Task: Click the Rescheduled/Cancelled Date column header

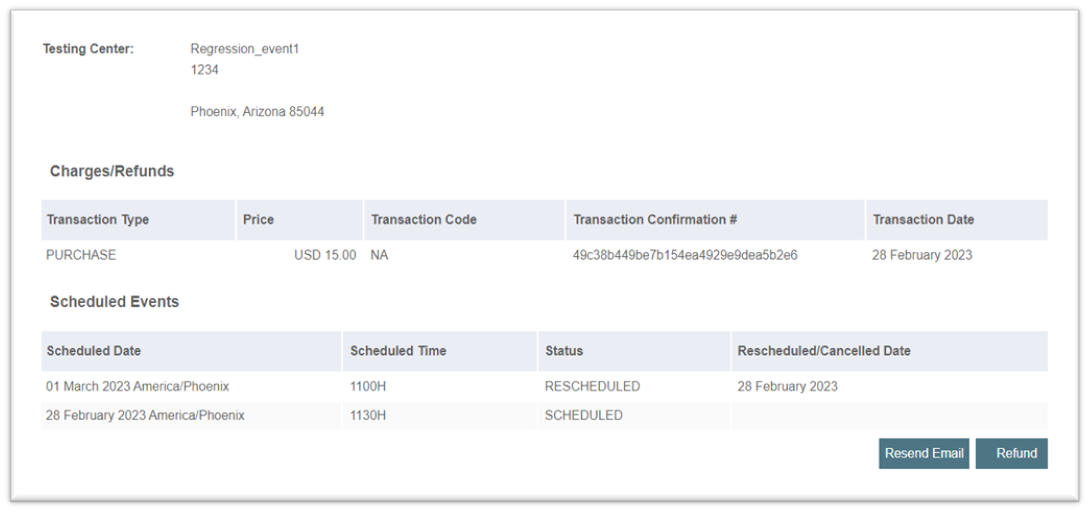Action: point(824,351)
